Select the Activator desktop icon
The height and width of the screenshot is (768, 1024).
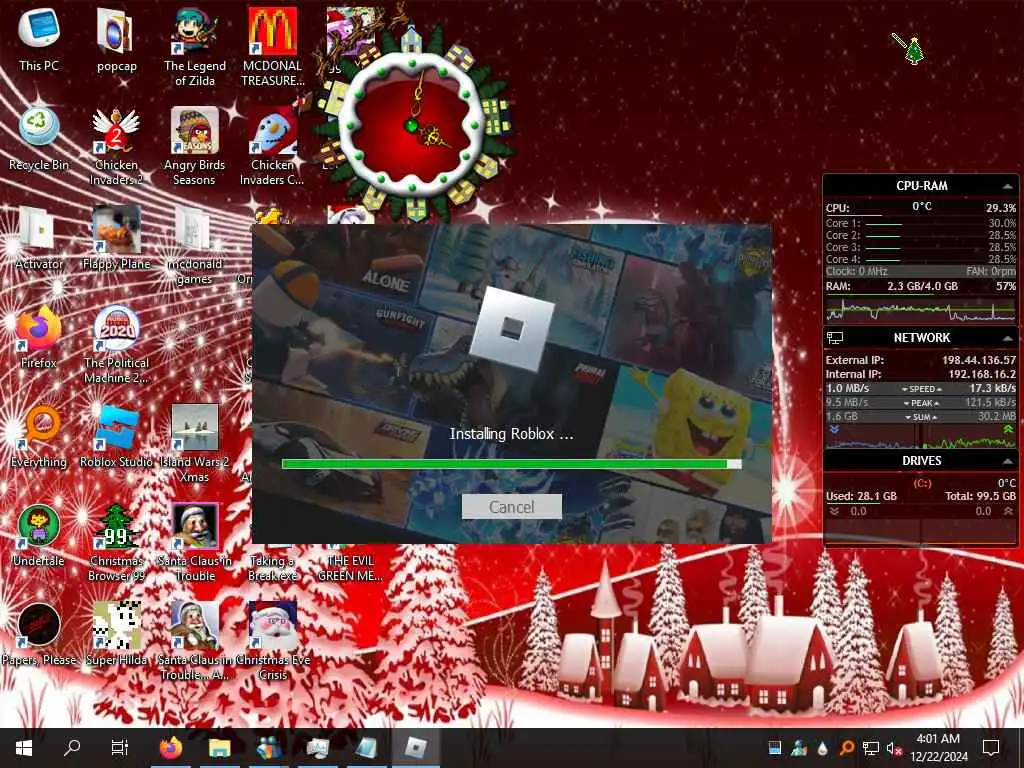39,238
